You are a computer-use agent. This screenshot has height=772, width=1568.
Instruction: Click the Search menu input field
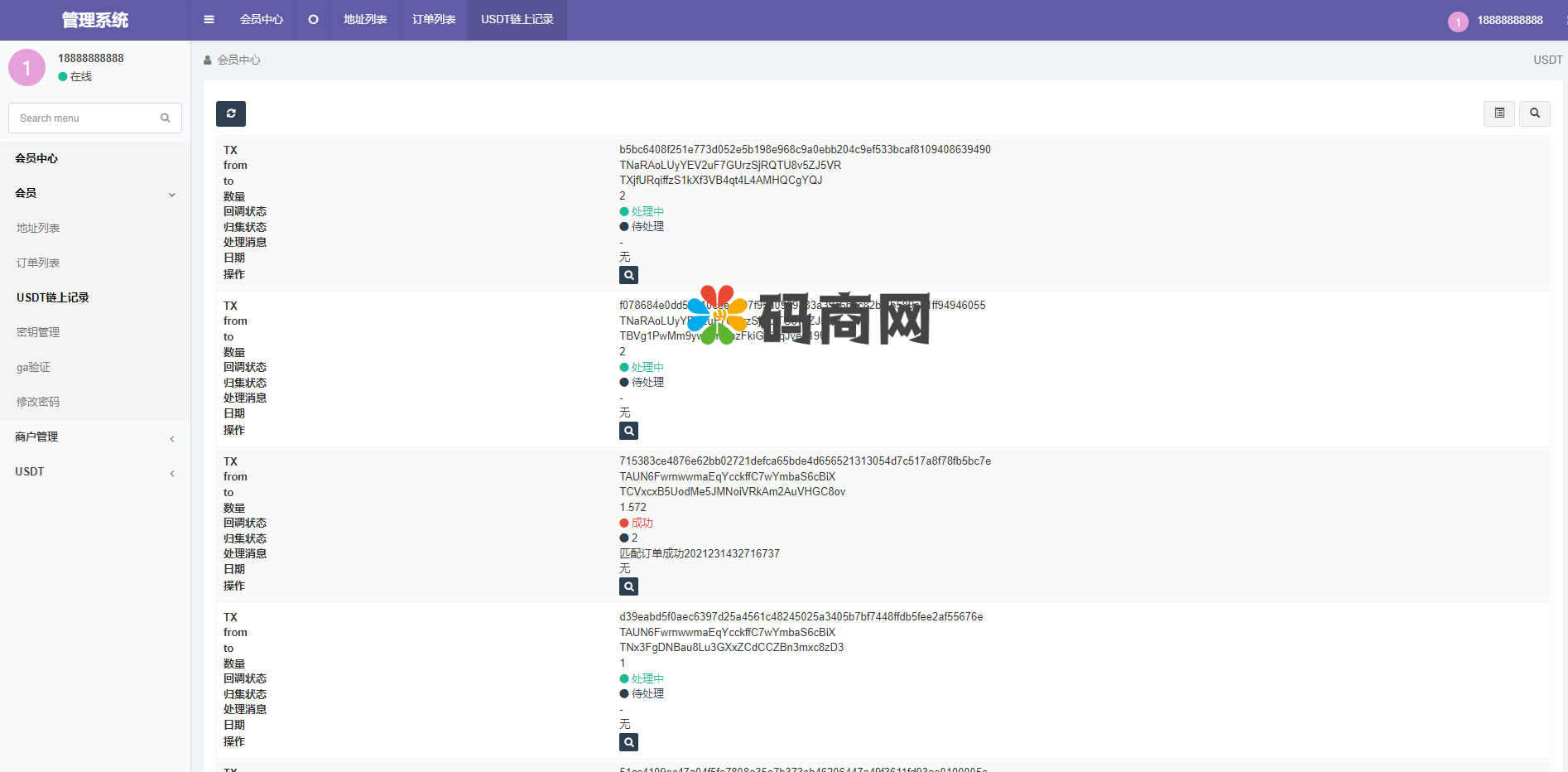tap(87, 118)
